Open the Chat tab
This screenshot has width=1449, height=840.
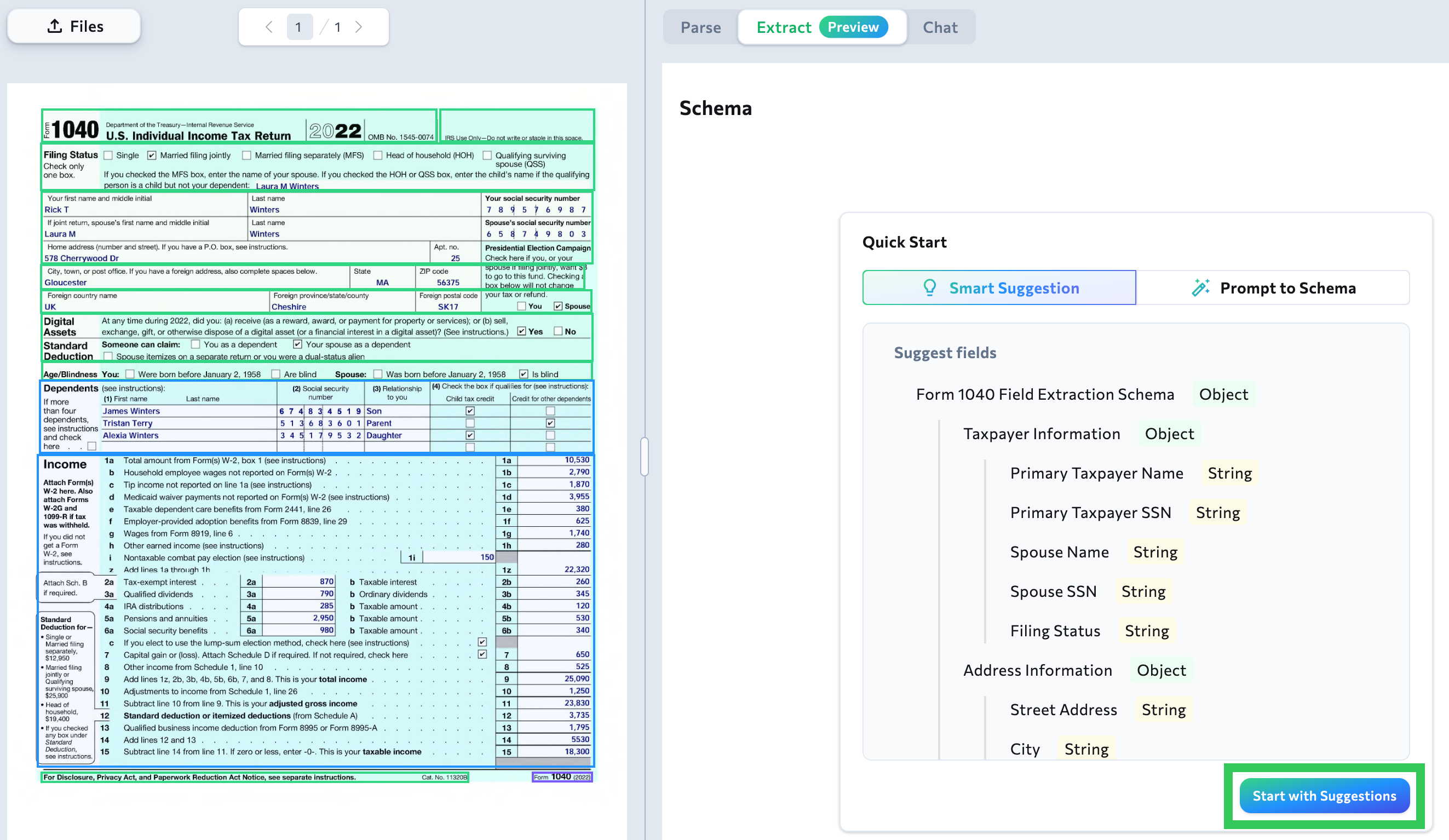[940, 27]
